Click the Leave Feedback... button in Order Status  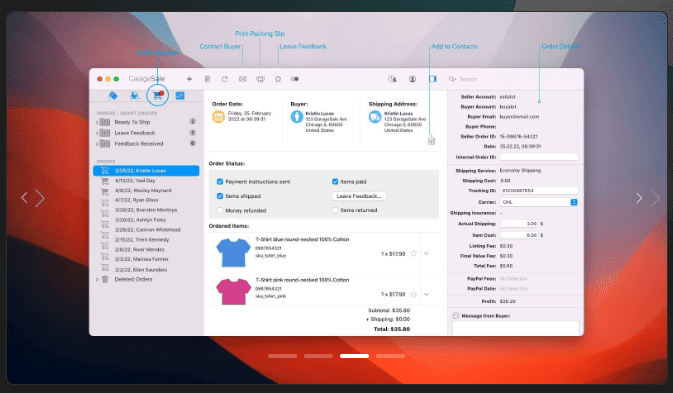click(x=359, y=196)
